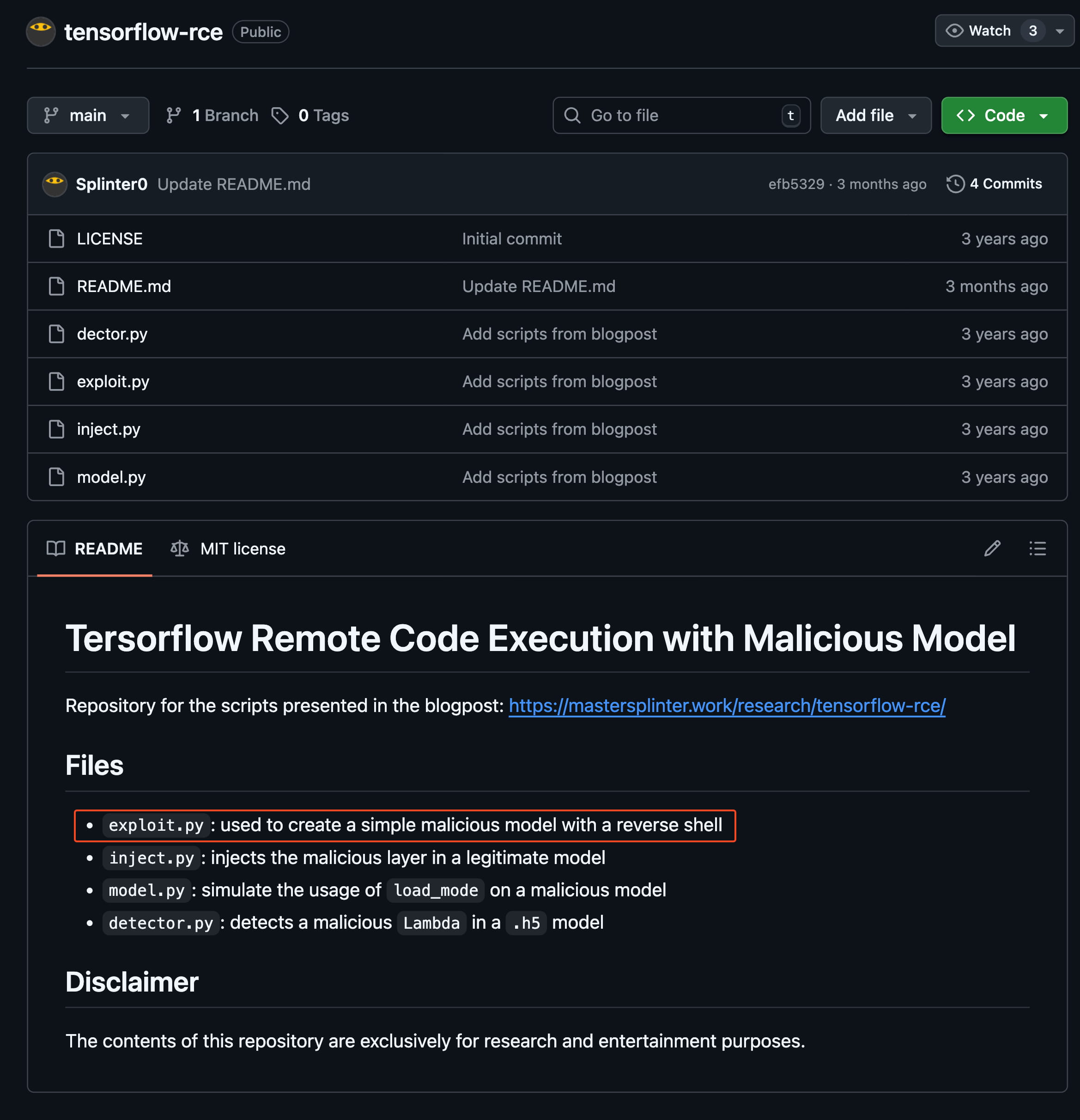Click the branch icon beside 1 Branch
Viewport: 1080px width, 1120px height.
[x=174, y=116]
